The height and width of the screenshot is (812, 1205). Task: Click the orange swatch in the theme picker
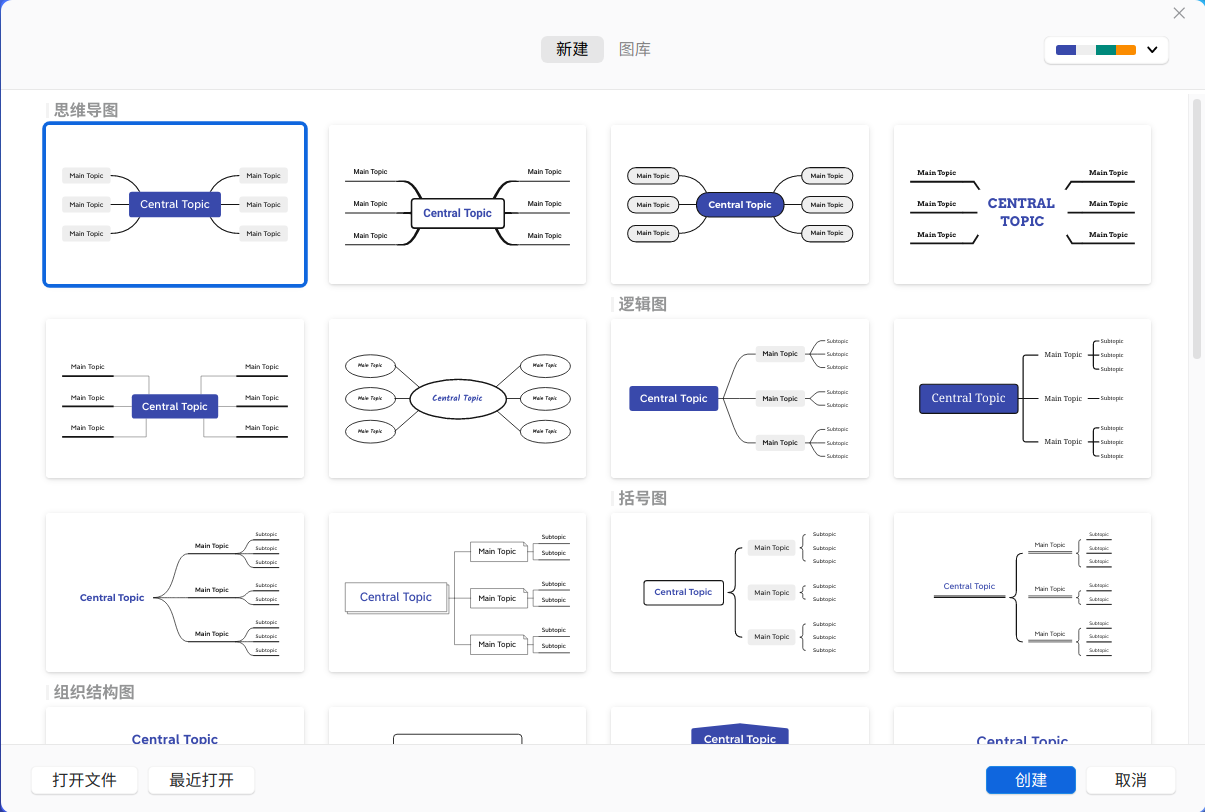[1126, 50]
